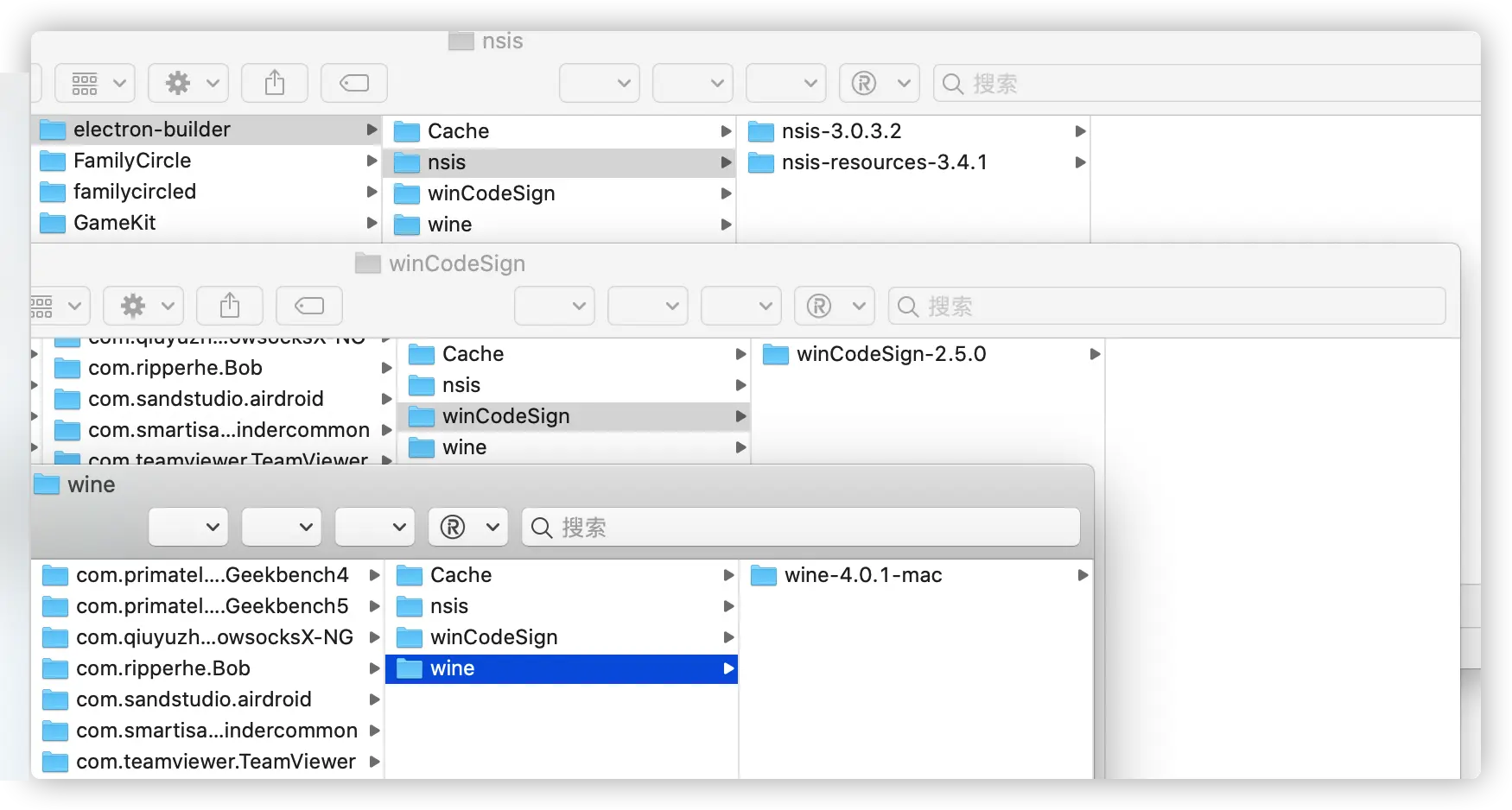This screenshot has width=1512, height=810.
Task: Select wine-4.0.1-mac folder name
Action: point(863,575)
